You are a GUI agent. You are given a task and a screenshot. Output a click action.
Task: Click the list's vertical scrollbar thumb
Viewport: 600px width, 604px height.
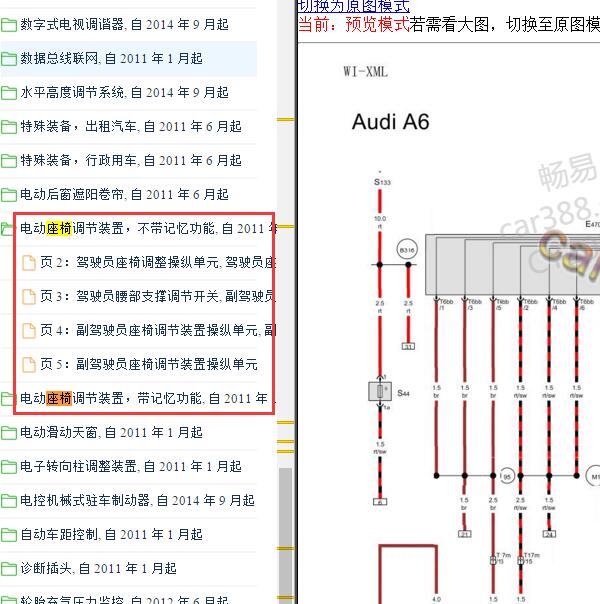(285, 535)
